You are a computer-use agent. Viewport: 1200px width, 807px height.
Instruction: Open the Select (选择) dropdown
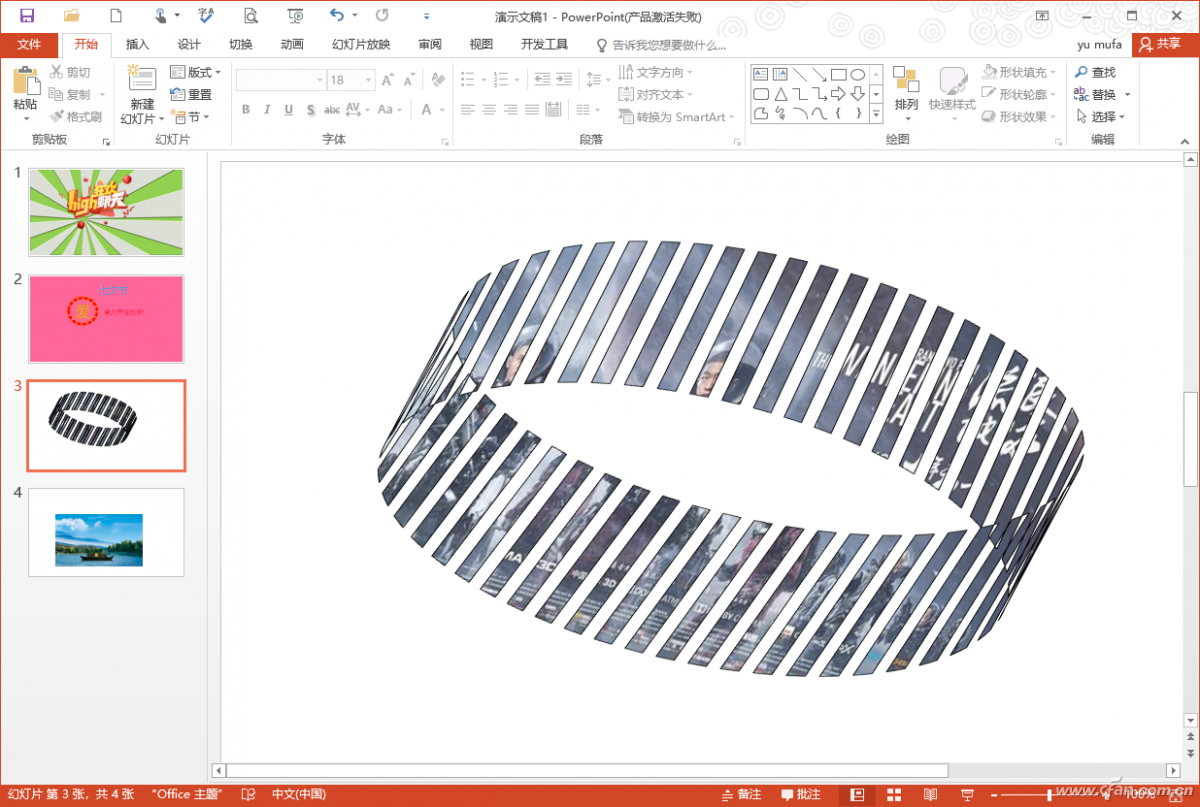(x=1100, y=117)
